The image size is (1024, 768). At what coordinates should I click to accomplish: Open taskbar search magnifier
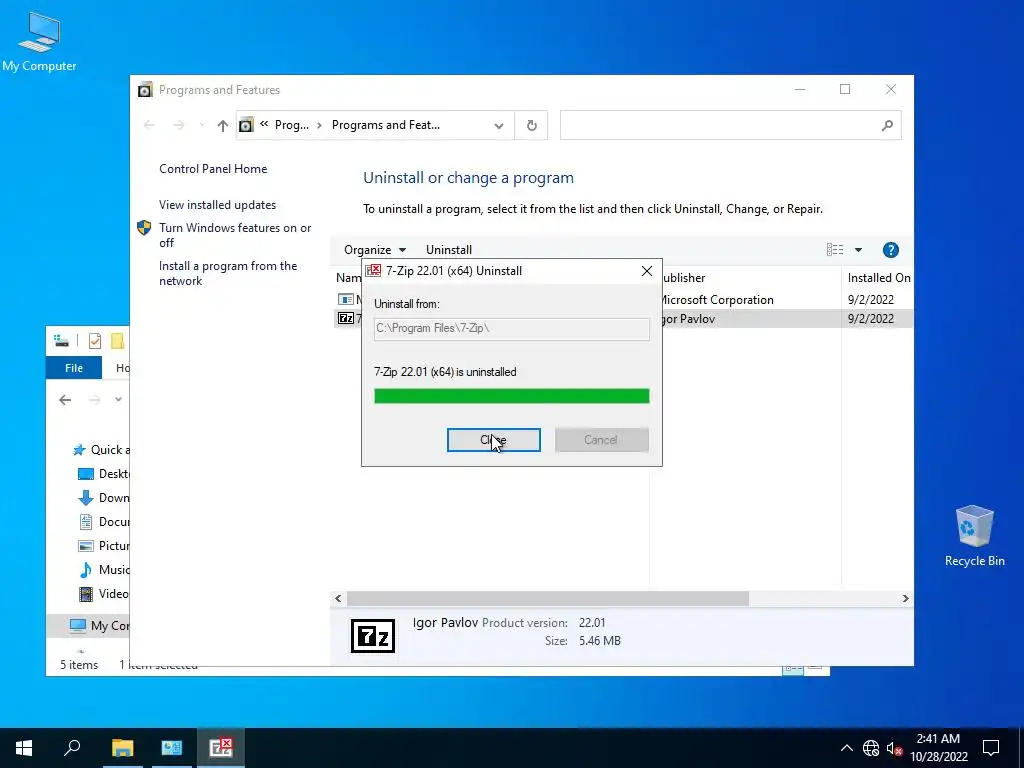click(x=72, y=748)
